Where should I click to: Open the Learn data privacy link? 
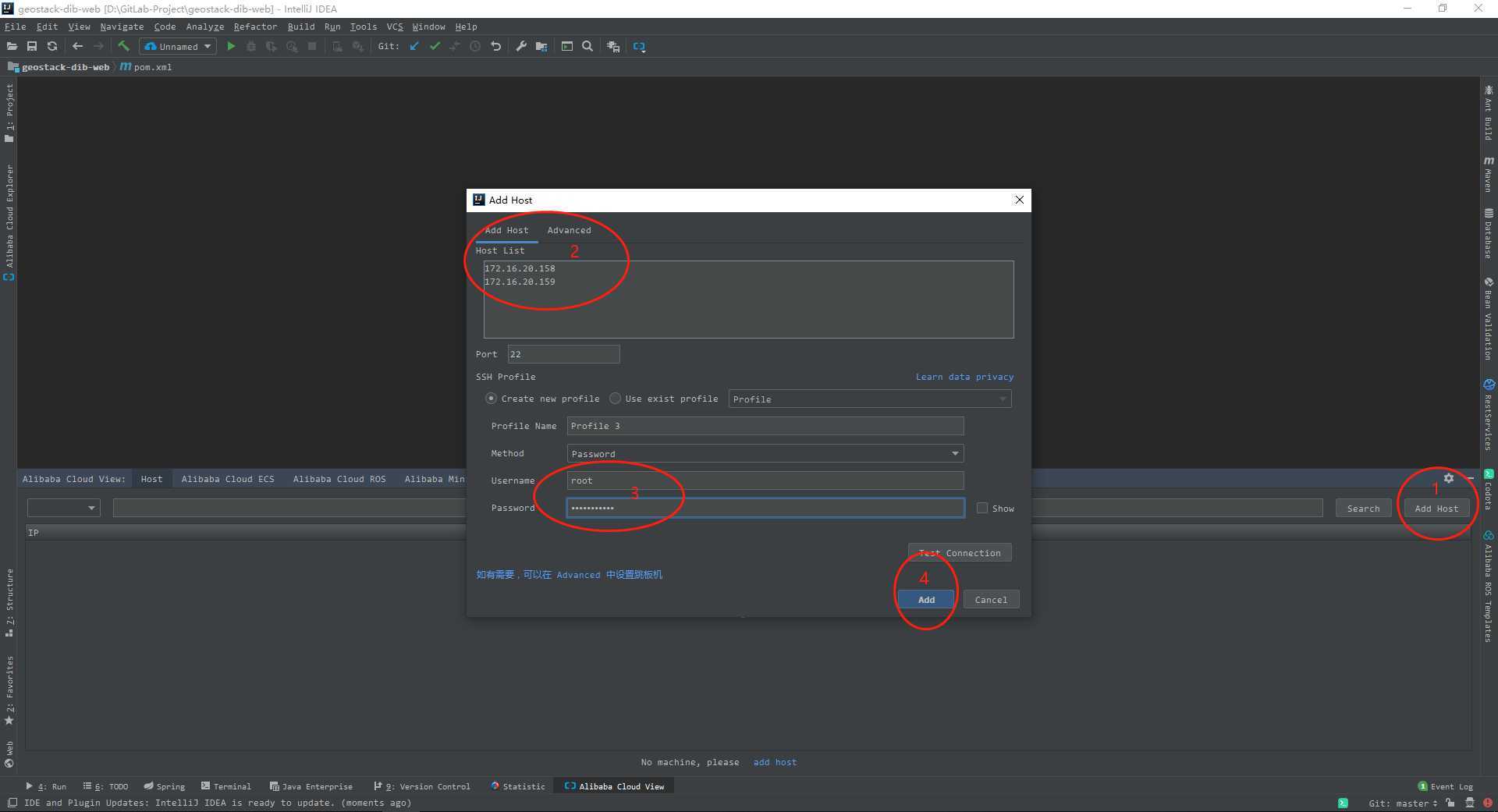click(x=964, y=377)
